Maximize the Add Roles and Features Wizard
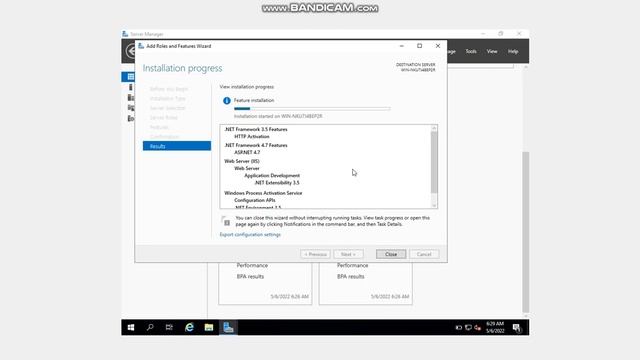Viewport: 640px width, 360px height. point(420,46)
